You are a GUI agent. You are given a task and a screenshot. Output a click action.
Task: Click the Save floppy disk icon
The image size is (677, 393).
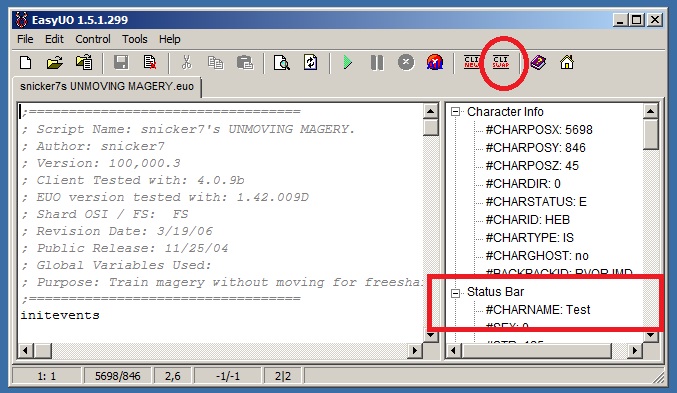121,63
